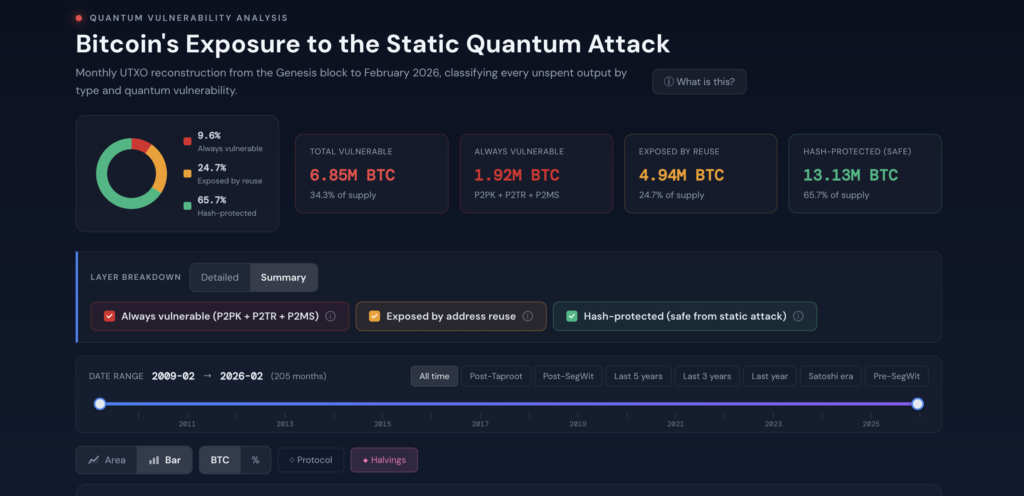Choose Satoshi era date preset

(x=829, y=376)
